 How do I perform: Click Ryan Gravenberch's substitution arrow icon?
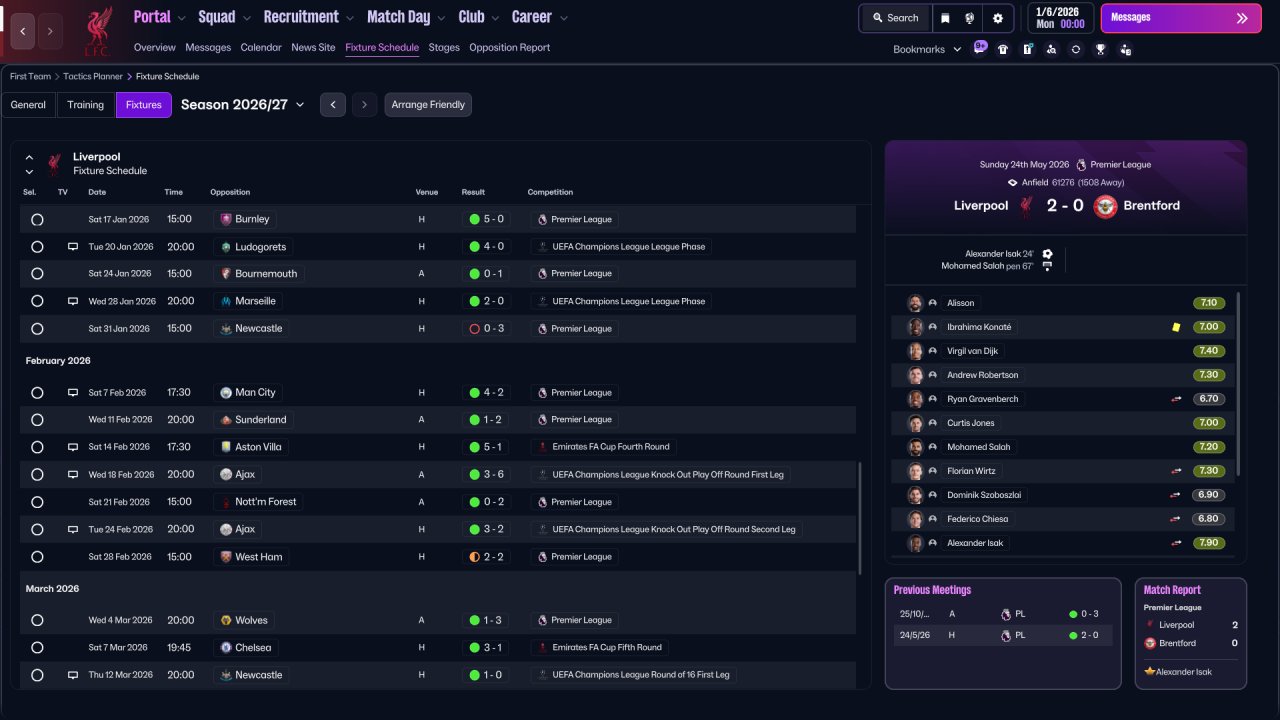pos(1176,399)
